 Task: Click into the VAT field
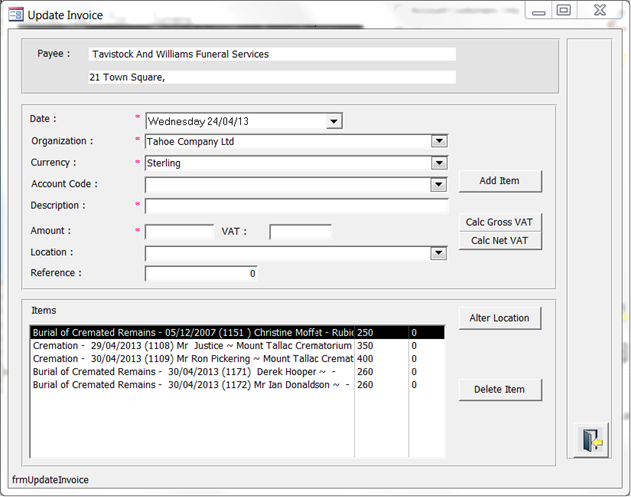[x=301, y=232]
